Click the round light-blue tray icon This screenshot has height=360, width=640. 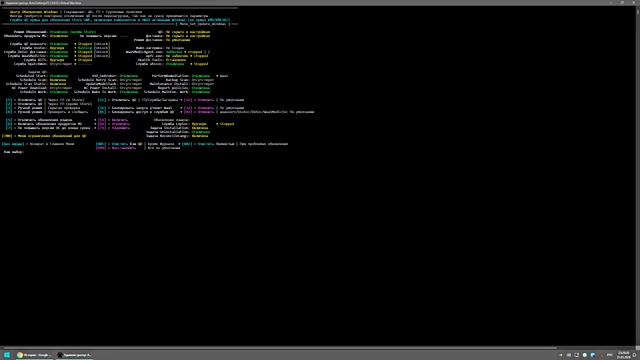tap(584, 355)
